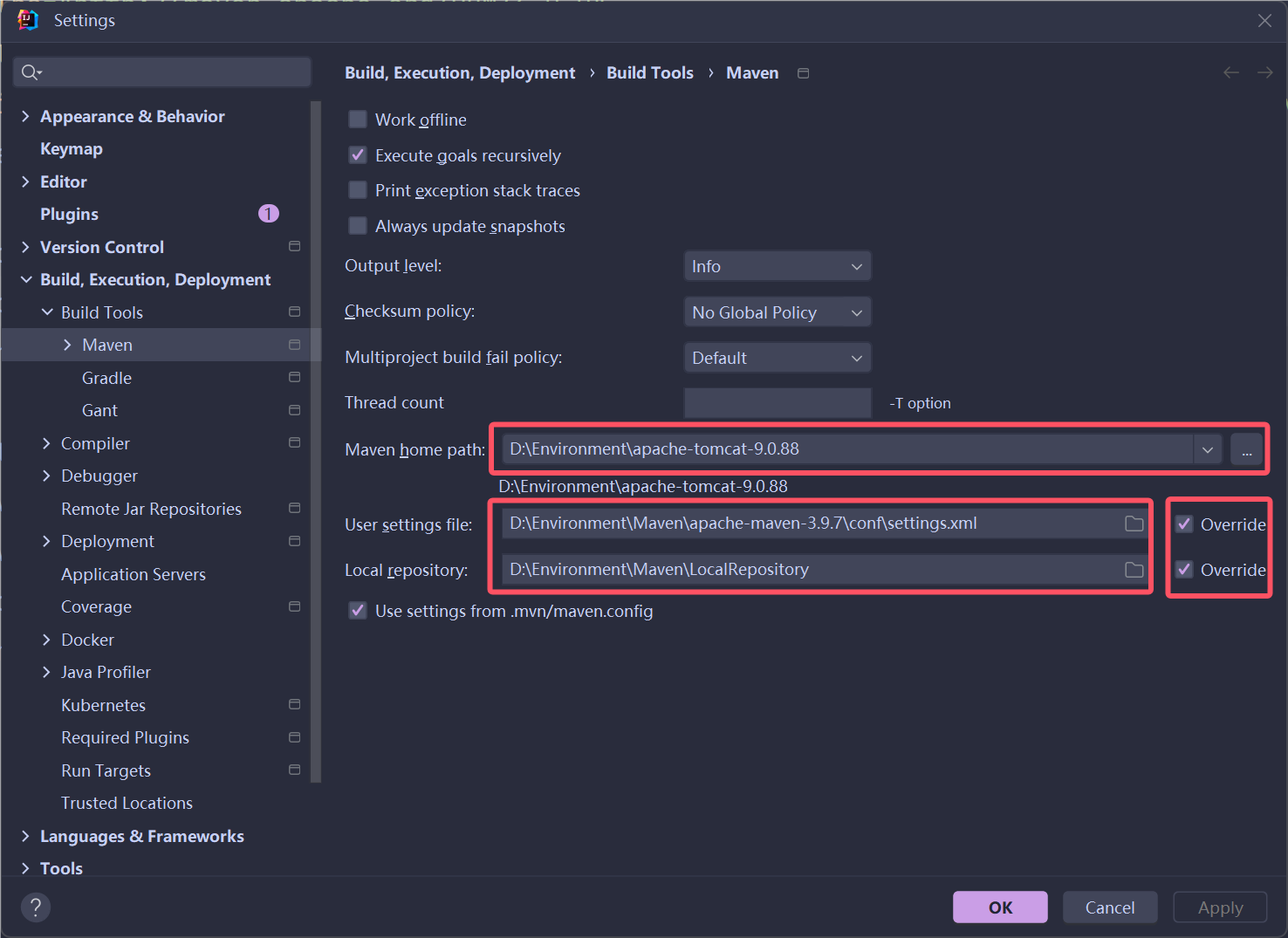Focus the settings search field
This screenshot has width=1288, height=938.
coord(162,72)
